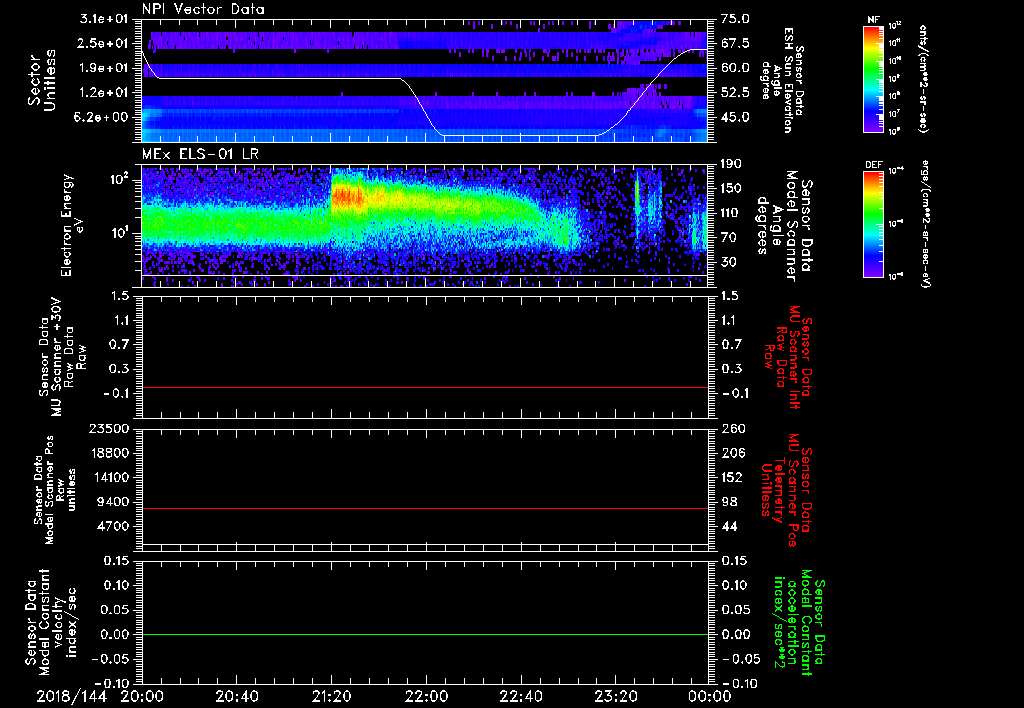1024x708 pixels.
Task: Click the NF color scale bar
Action: tap(872, 78)
